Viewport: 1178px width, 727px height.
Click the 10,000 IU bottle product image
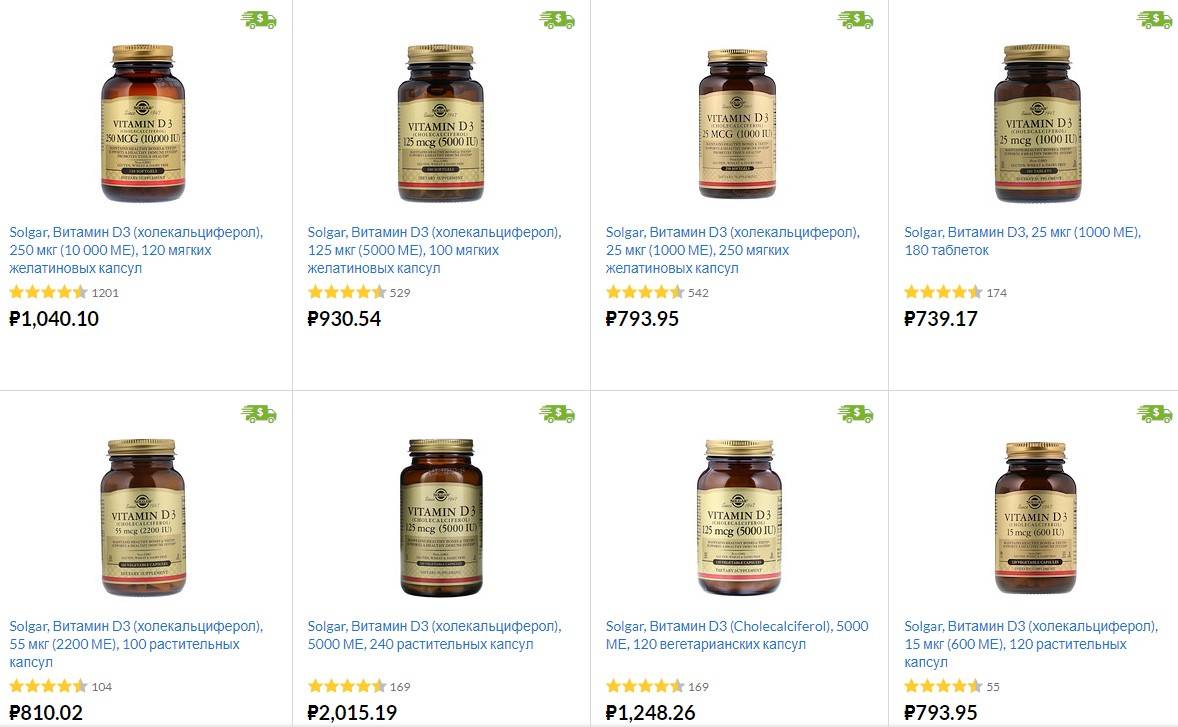[143, 123]
